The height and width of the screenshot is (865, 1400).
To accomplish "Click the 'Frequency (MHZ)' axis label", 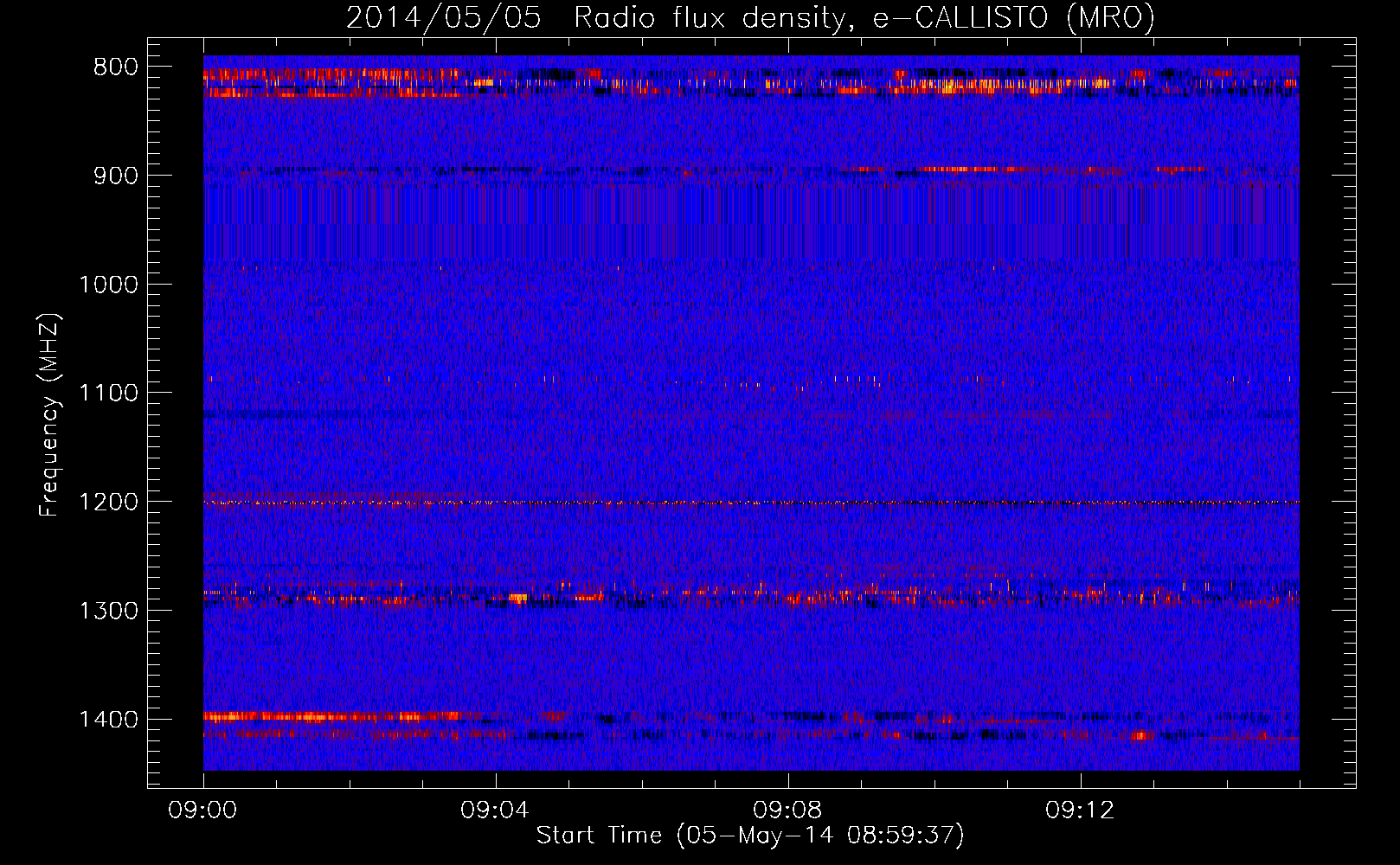I will pyautogui.click(x=49, y=415).
